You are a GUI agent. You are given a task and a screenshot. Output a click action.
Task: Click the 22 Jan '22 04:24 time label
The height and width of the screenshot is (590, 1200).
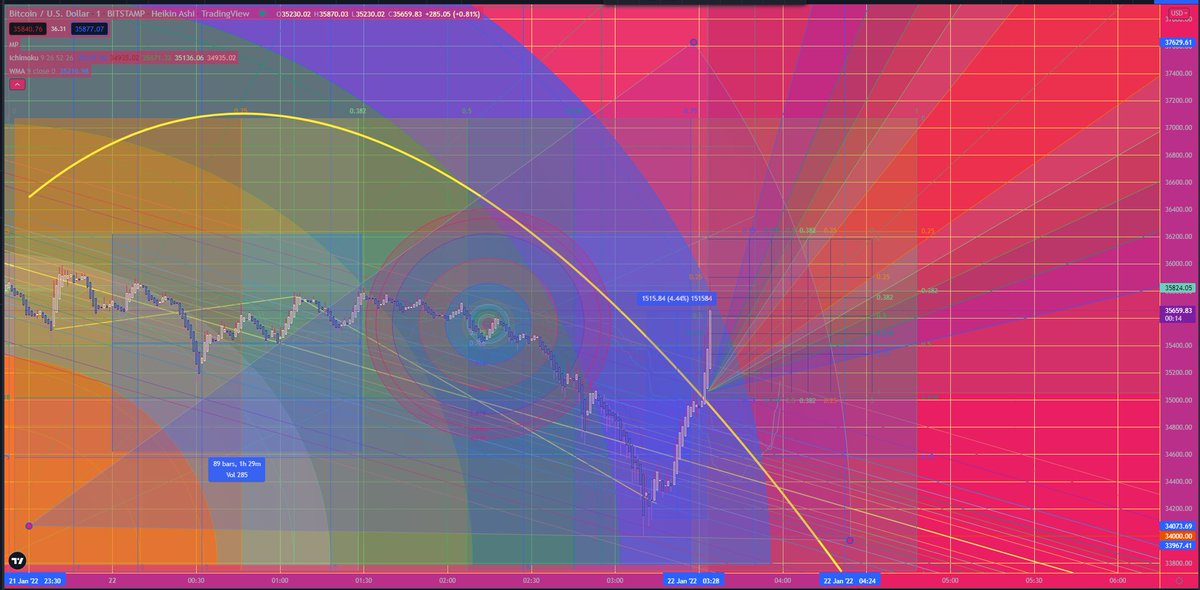click(850, 580)
